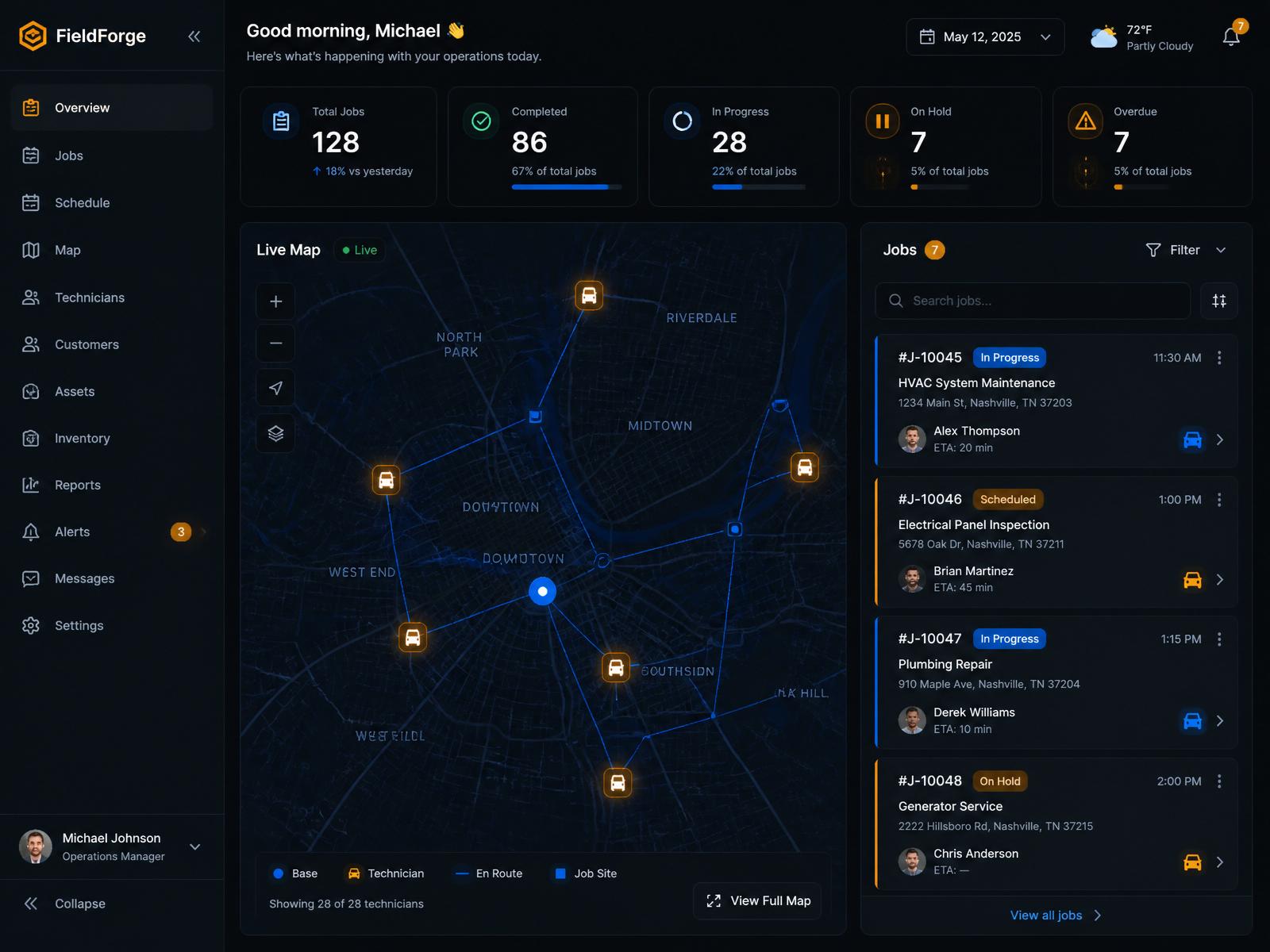Open Reports in sidebar
This screenshot has width=1270, height=952.
[x=112, y=485]
